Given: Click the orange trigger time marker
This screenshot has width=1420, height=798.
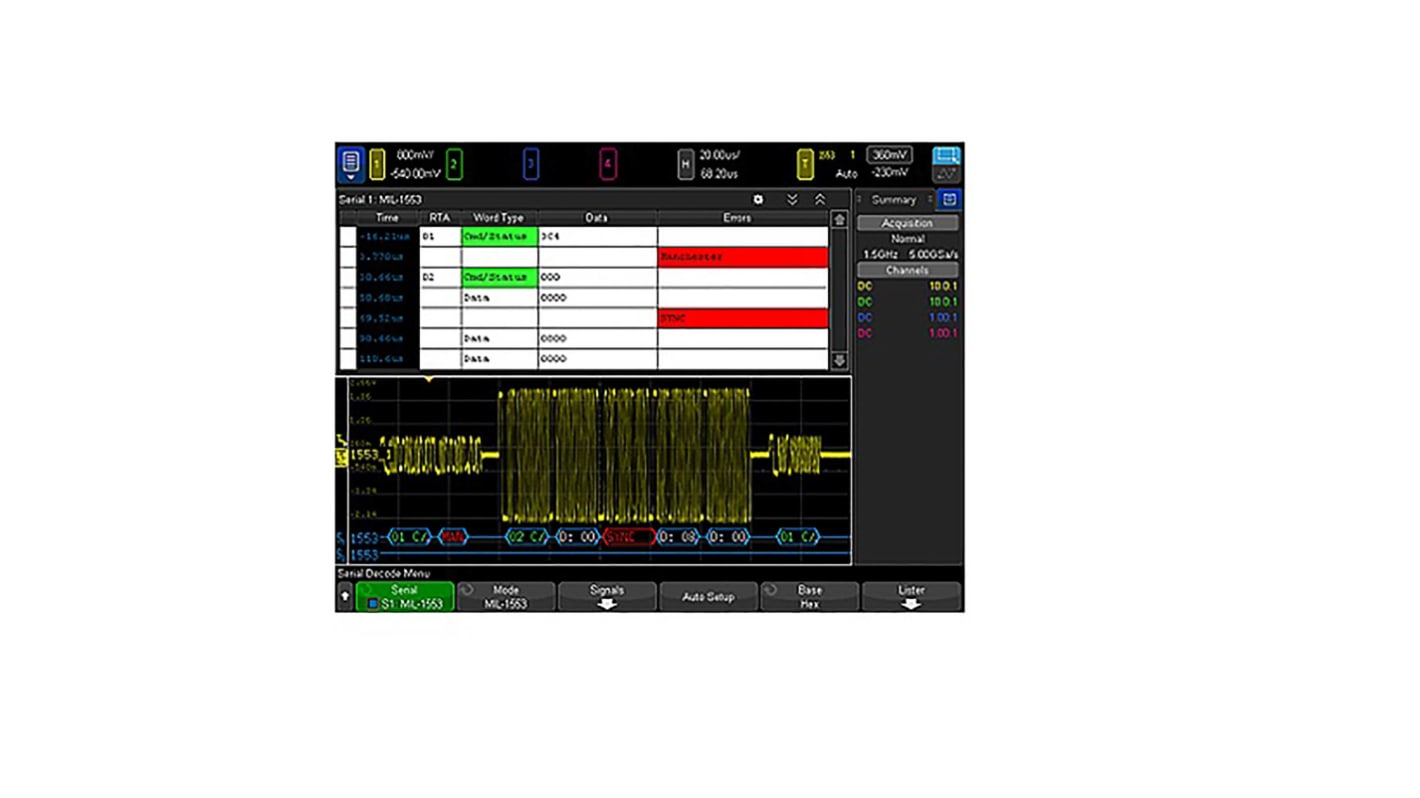Looking at the screenshot, I should pyautogui.click(x=430, y=380).
